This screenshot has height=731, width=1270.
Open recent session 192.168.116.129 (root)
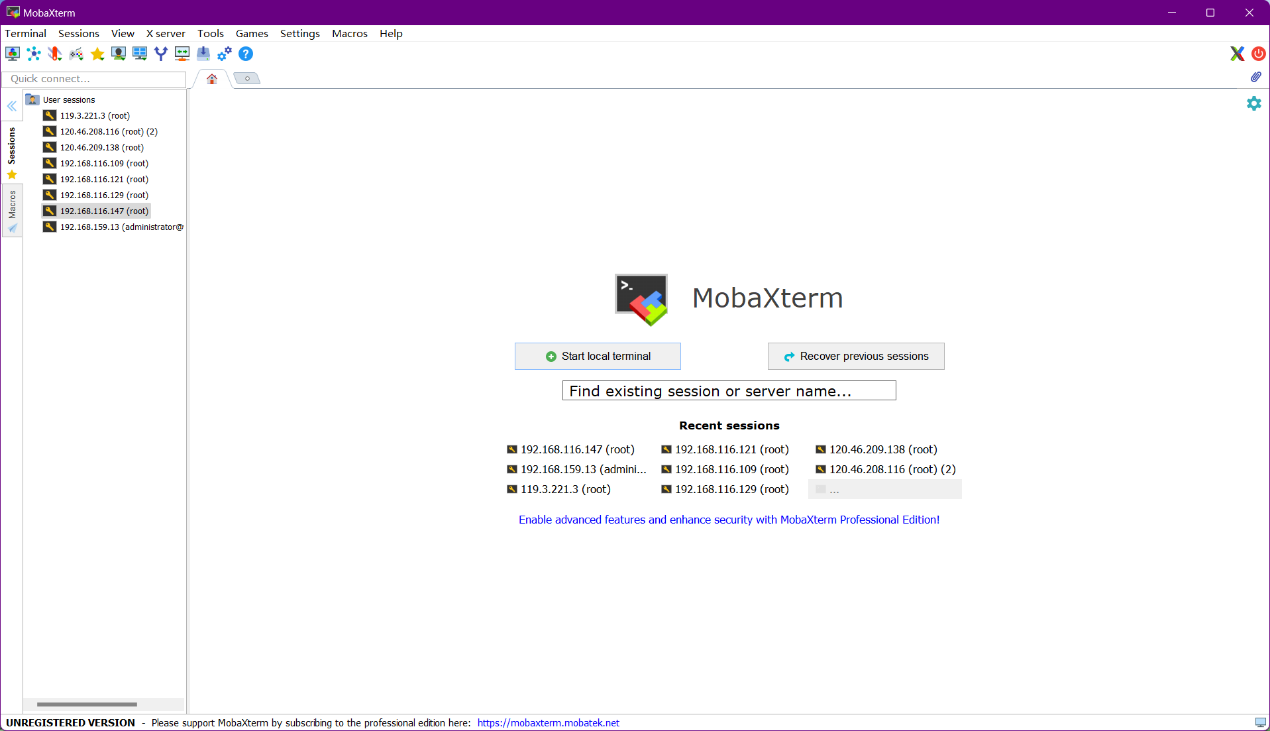(x=725, y=489)
